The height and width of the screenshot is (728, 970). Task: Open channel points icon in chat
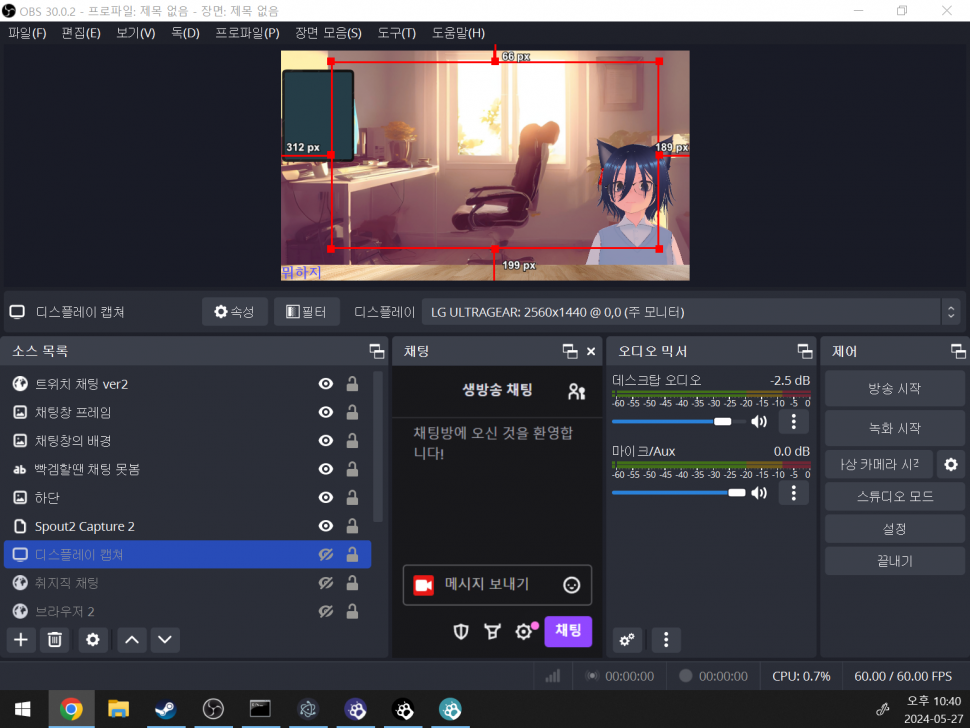492,632
